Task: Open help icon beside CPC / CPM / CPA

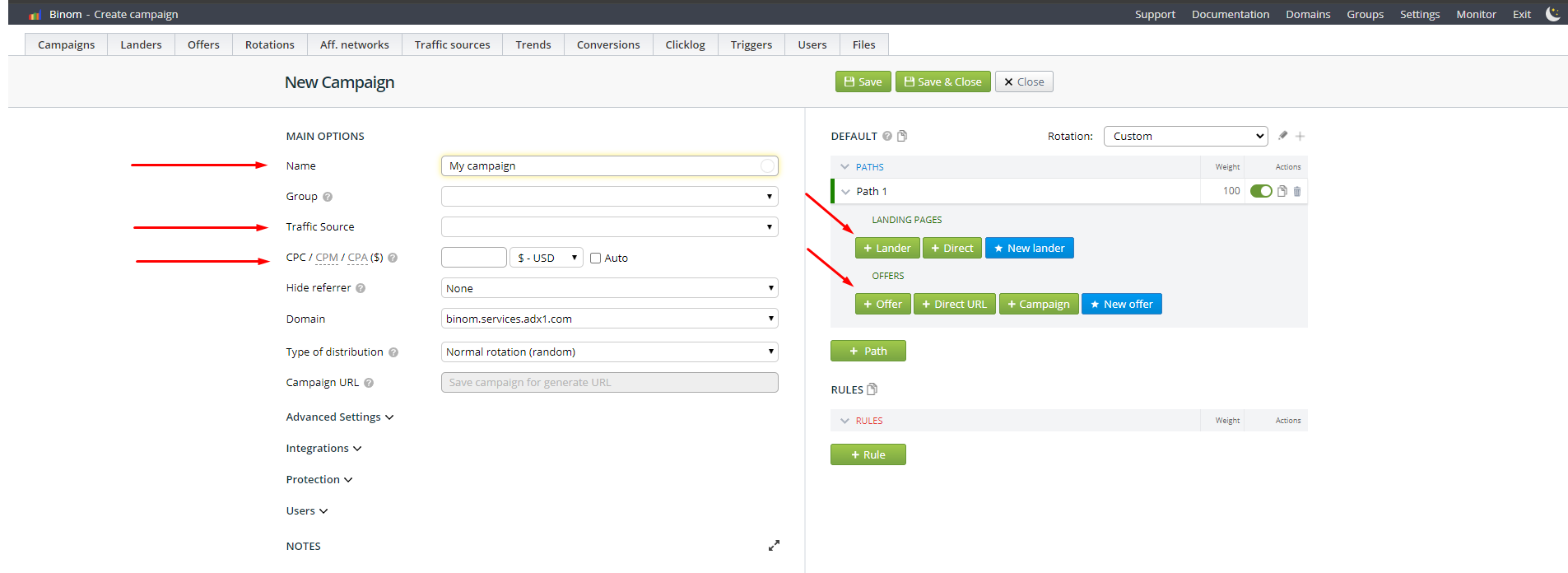Action: pos(393,258)
